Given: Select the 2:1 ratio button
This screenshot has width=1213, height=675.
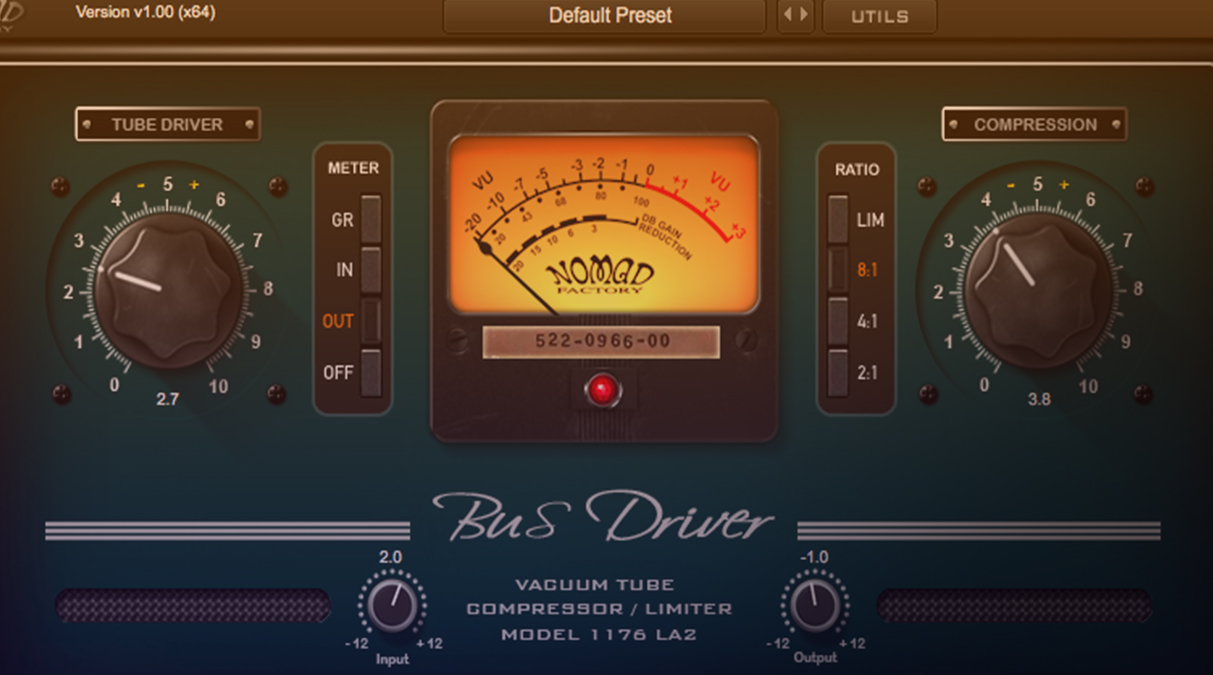Looking at the screenshot, I should pos(838,372).
